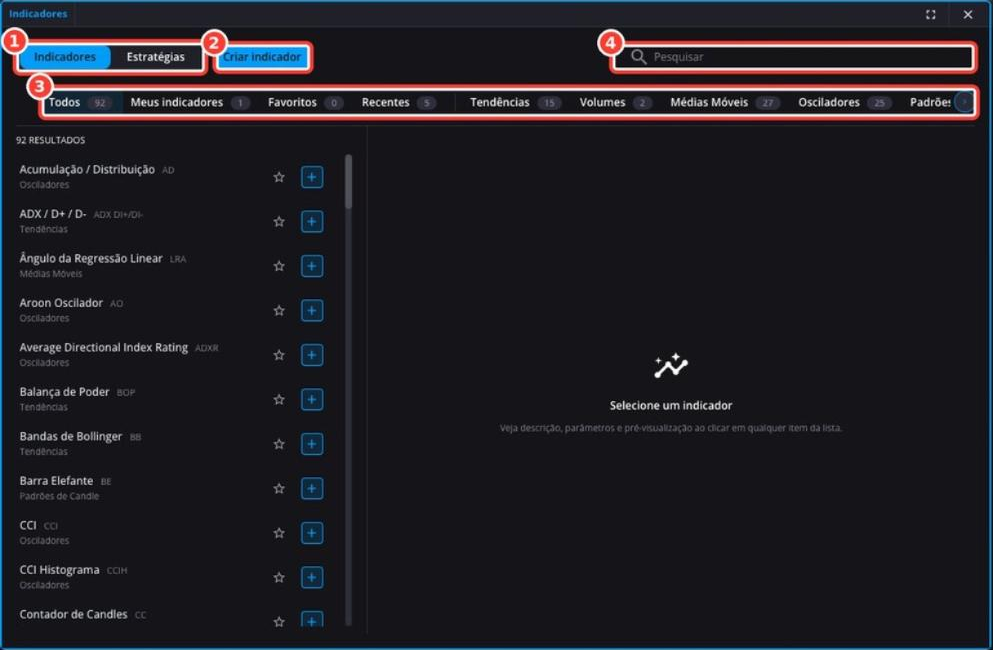Add the ADX / D+ / D- indicator
Viewport: 993px width, 650px height.
click(312, 221)
